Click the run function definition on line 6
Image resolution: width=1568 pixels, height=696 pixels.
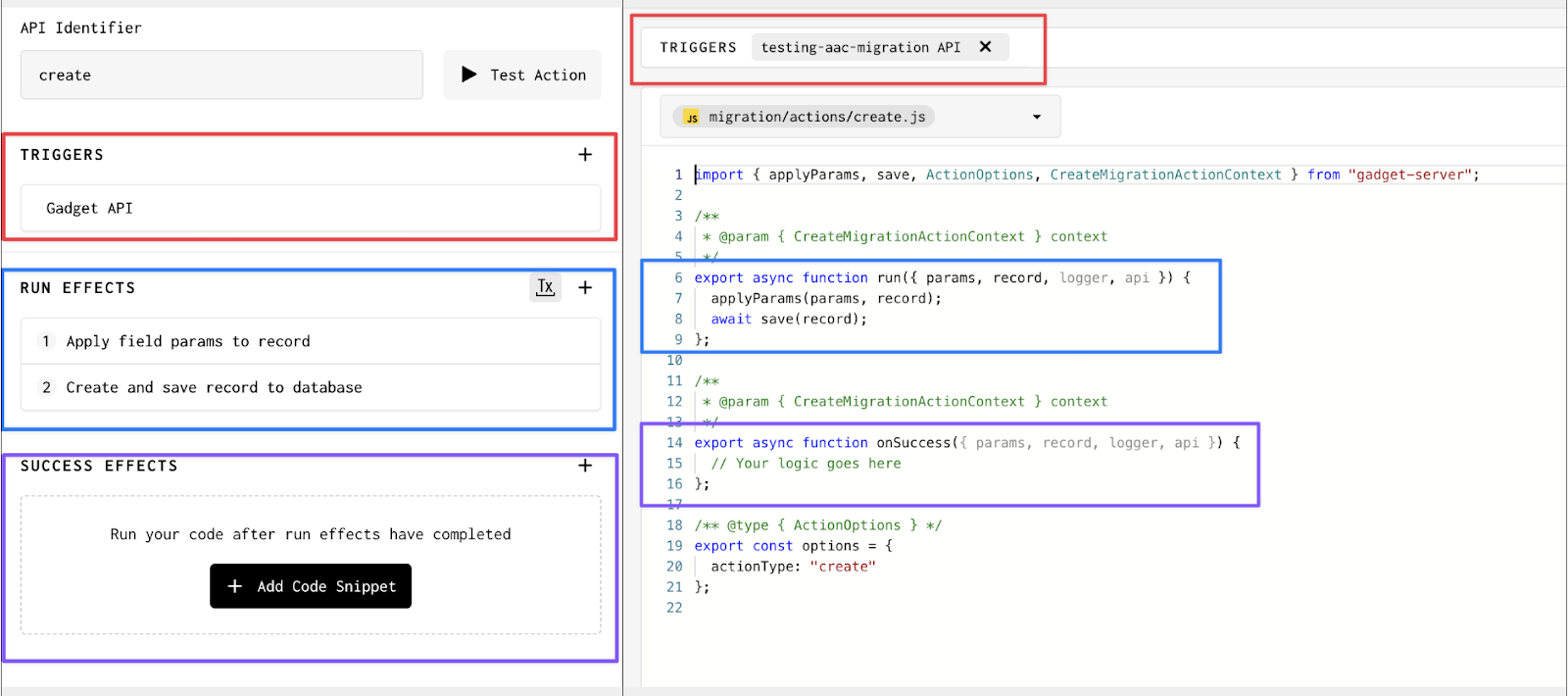tap(943, 277)
